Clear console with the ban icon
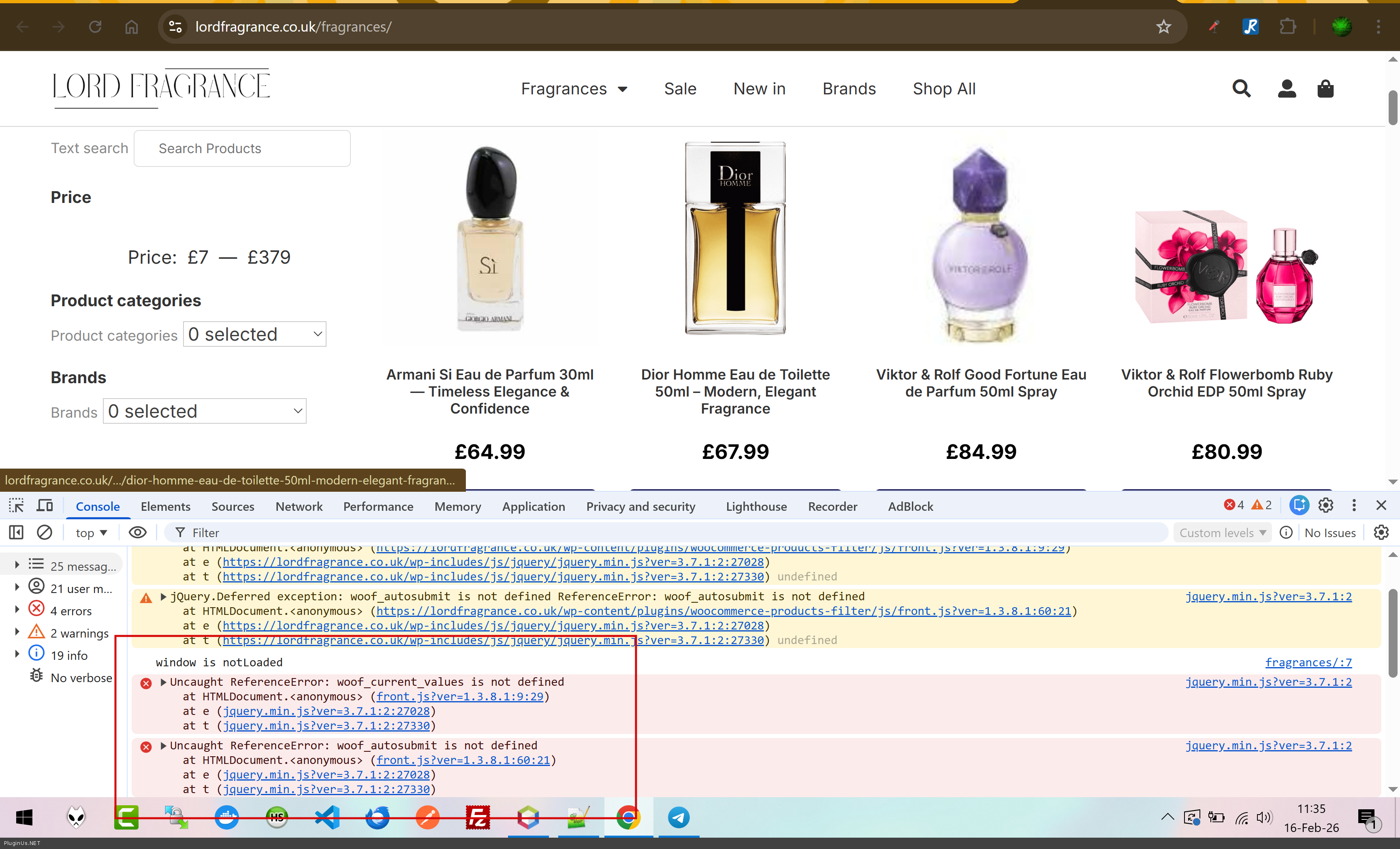 (x=44, y=533)
